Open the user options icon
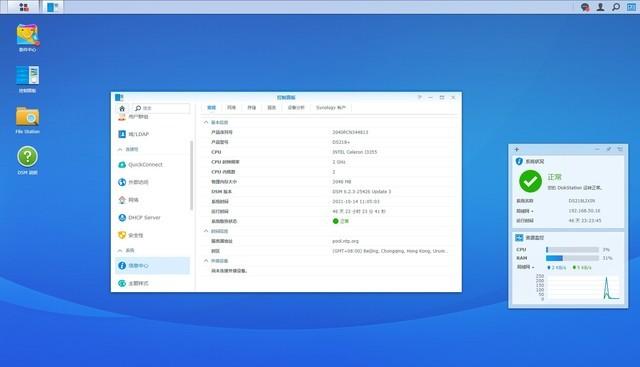Viewport: 640px width, 367px height. [x=600, y=7]
